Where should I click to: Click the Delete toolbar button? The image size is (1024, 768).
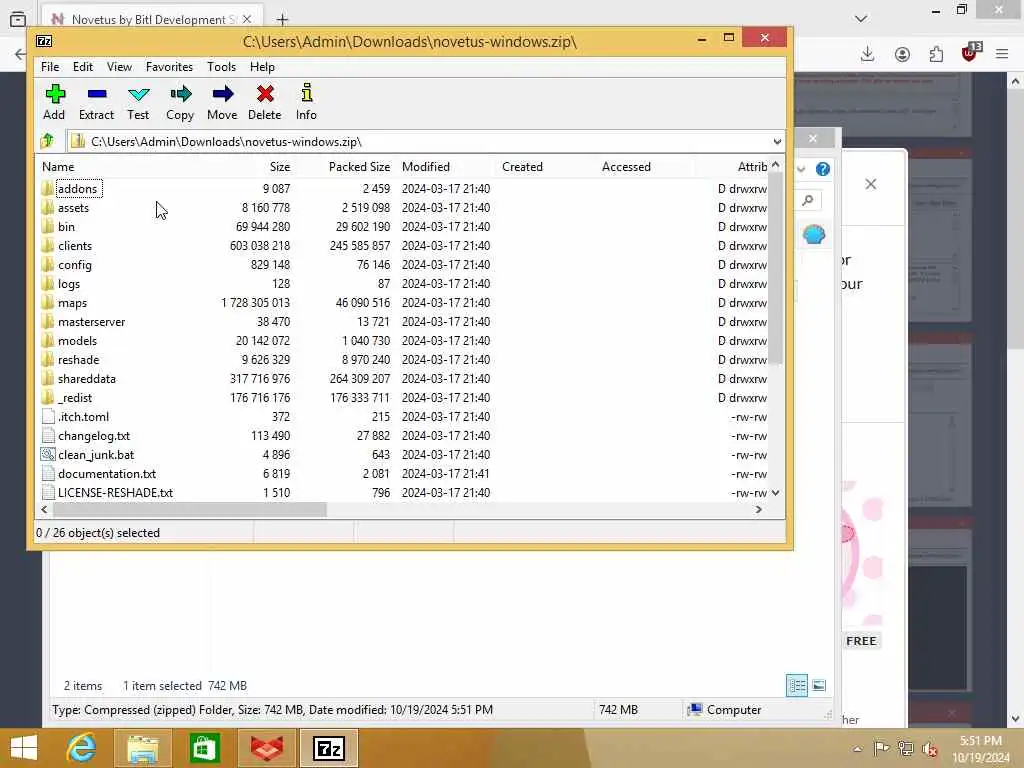coord(264,102)
